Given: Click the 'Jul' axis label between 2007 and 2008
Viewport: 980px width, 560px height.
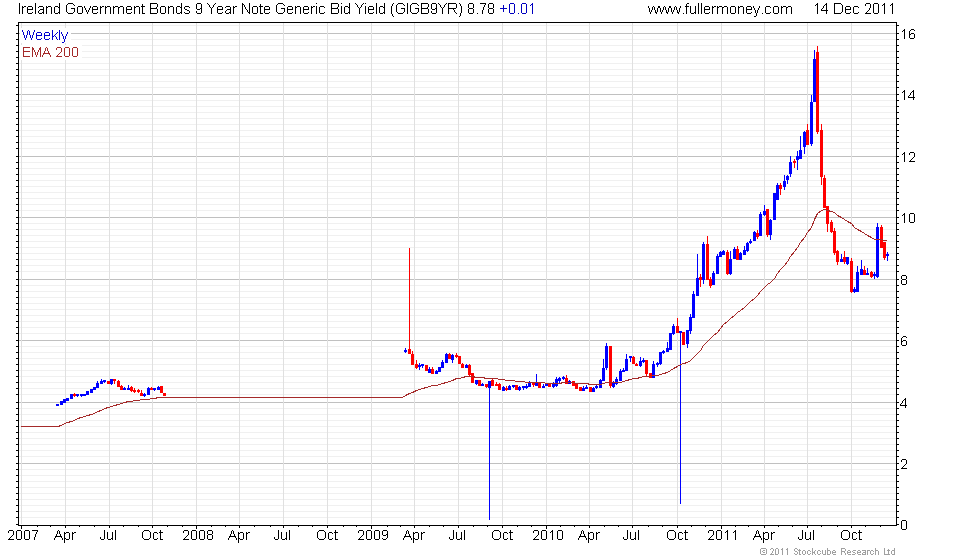Looking at the screenshot, I should [109, 536].
